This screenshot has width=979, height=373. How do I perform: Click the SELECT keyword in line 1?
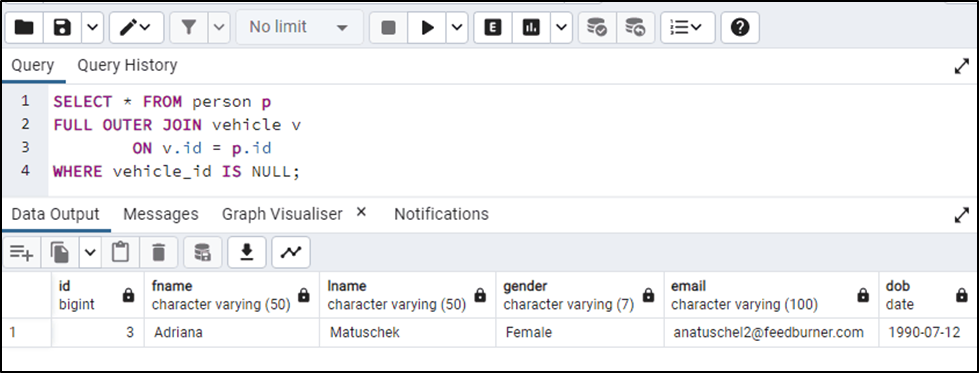83,102
